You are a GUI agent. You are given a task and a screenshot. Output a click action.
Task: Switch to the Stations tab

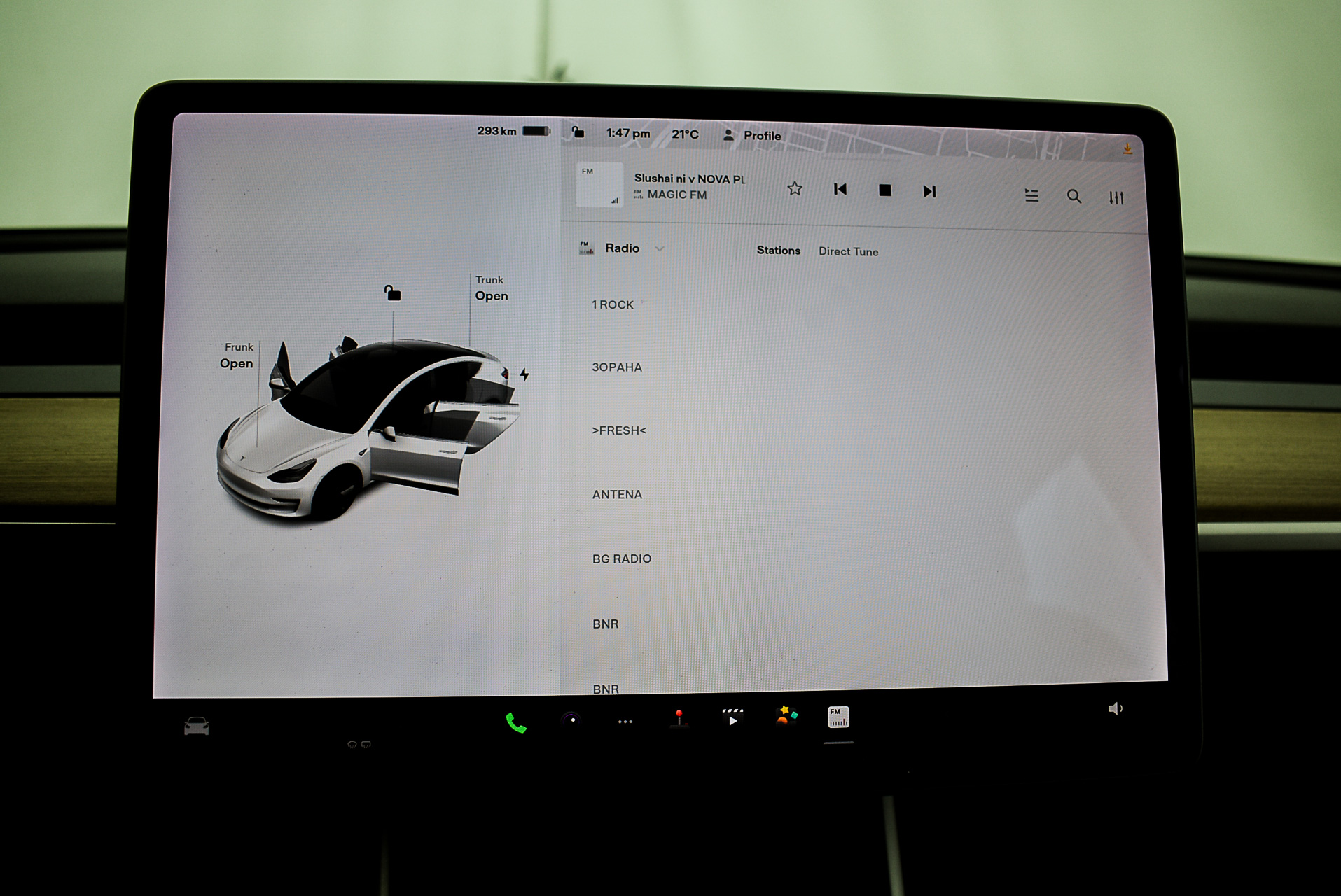click(778, 250)
